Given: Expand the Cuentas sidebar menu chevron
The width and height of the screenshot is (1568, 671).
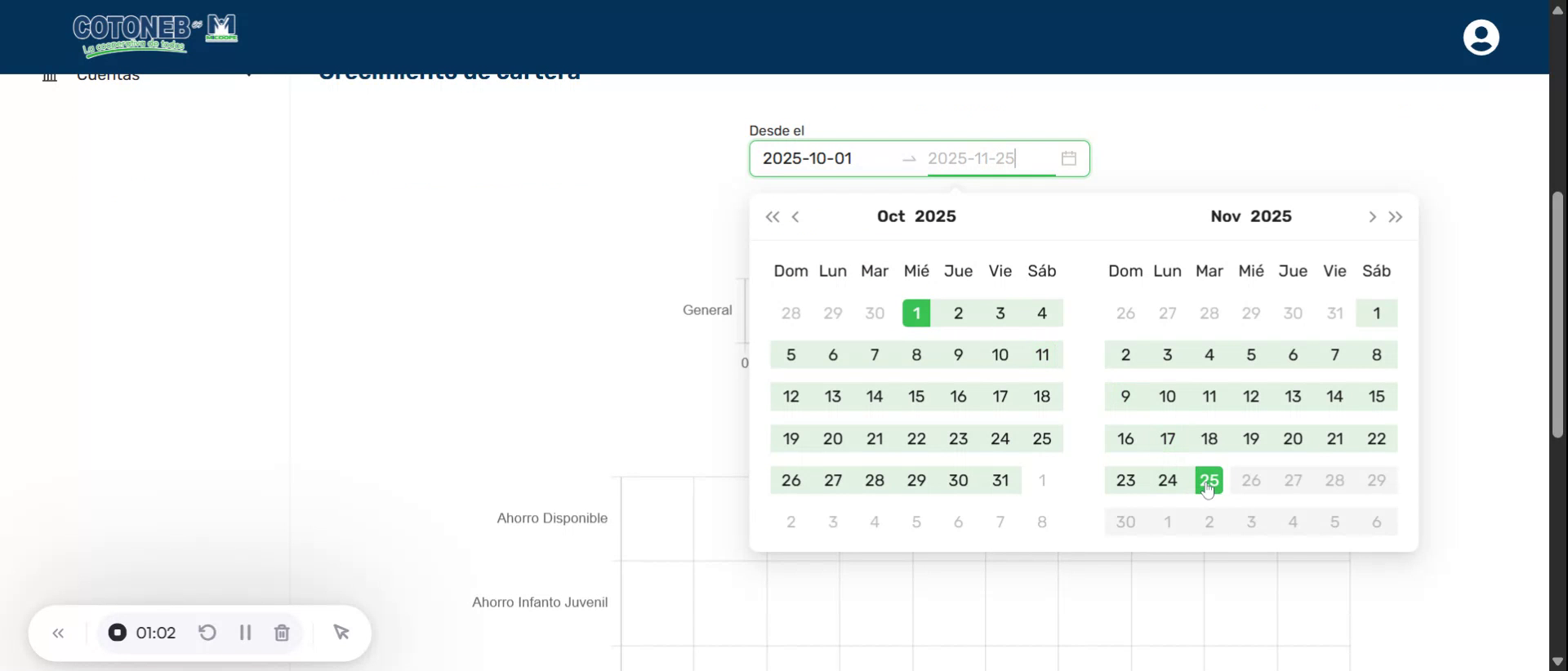Looking at the screenshot, I should 248,76.
